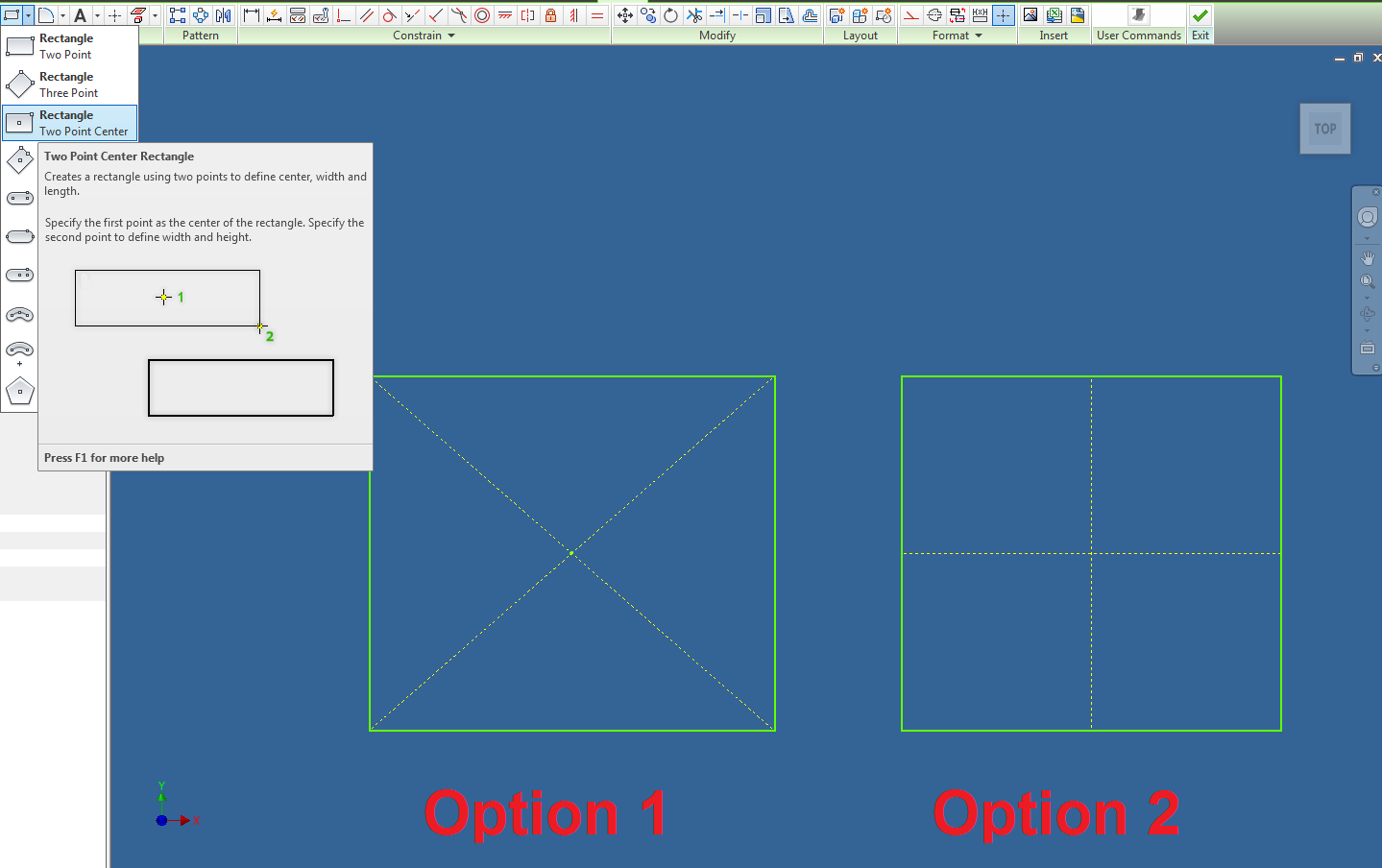The image size is (1382, 868).
Task: Select the Rotate tool in Modify panel
Action: click(670, 14)
